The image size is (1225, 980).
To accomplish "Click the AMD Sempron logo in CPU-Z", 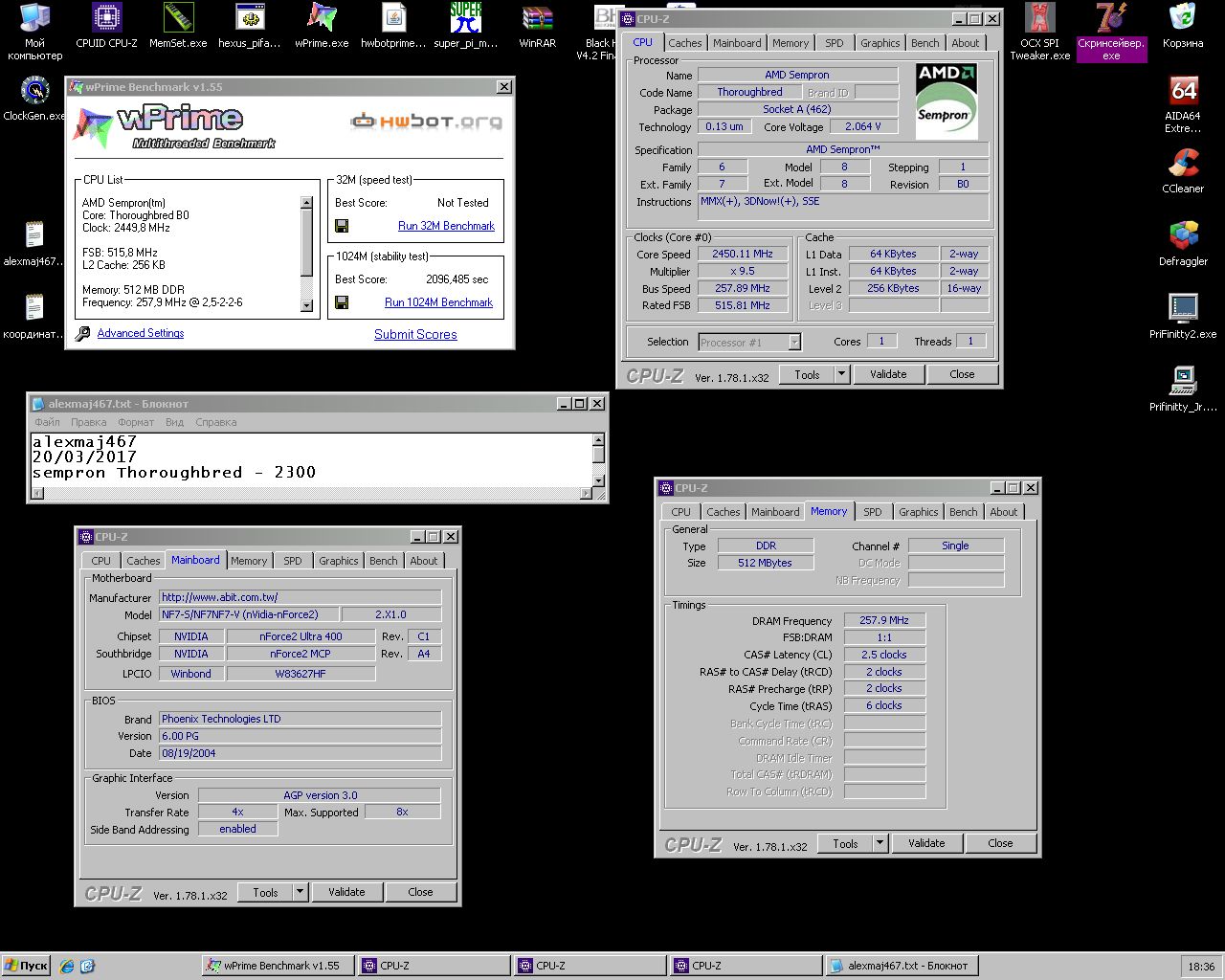I will [947, 101].
